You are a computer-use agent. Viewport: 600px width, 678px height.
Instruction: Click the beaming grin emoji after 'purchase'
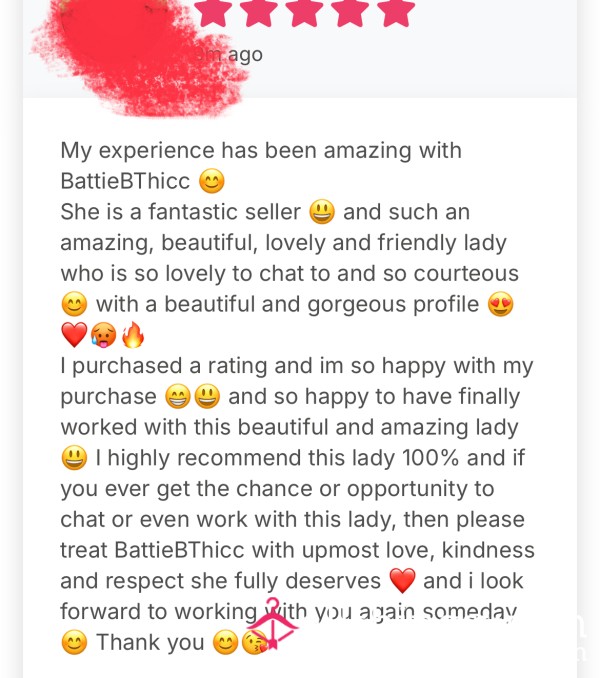coord(178,397)
